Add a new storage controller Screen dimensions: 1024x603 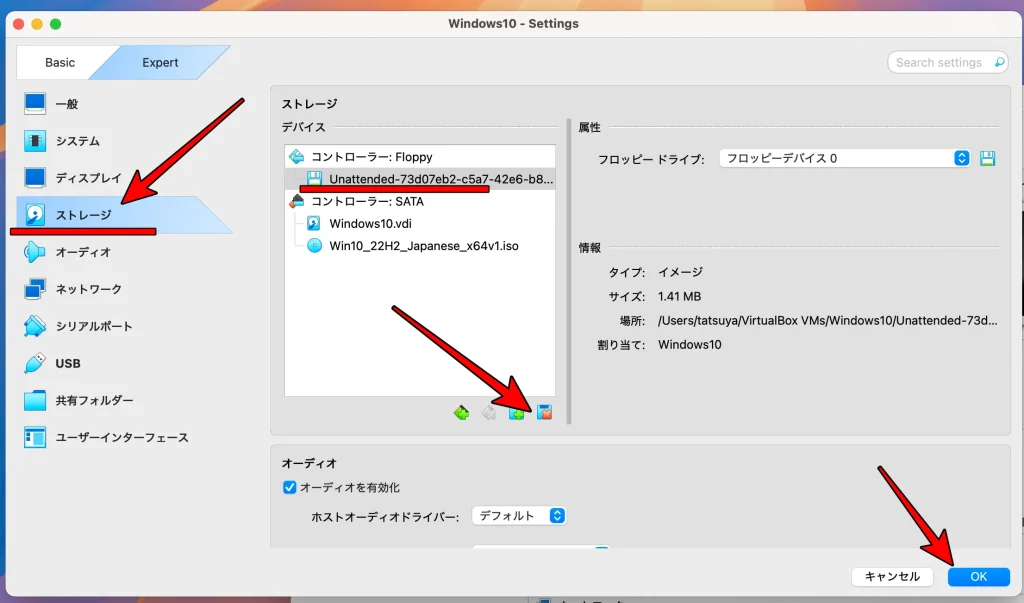click(461, 411)
